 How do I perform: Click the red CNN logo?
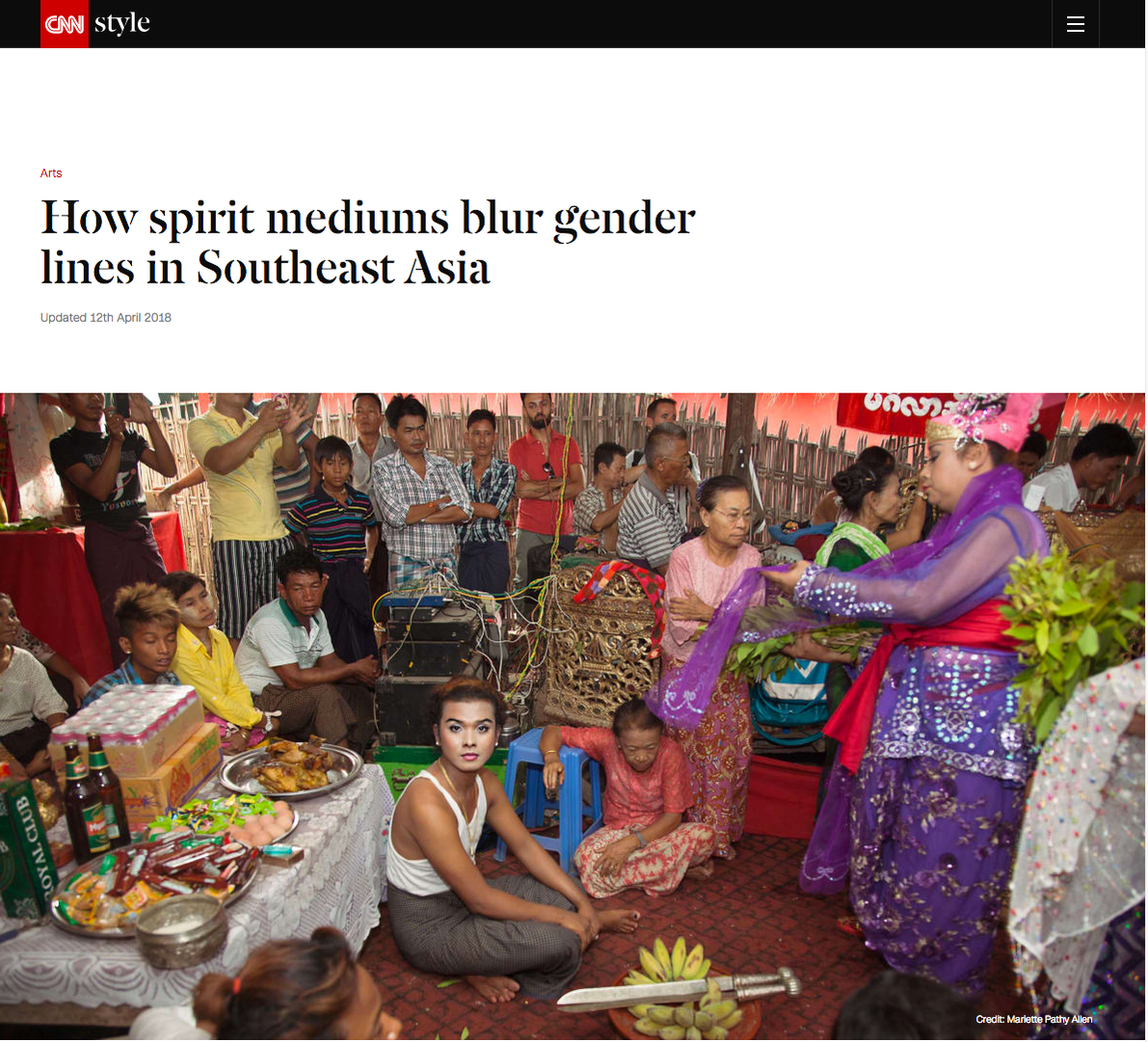pos(65,24)
